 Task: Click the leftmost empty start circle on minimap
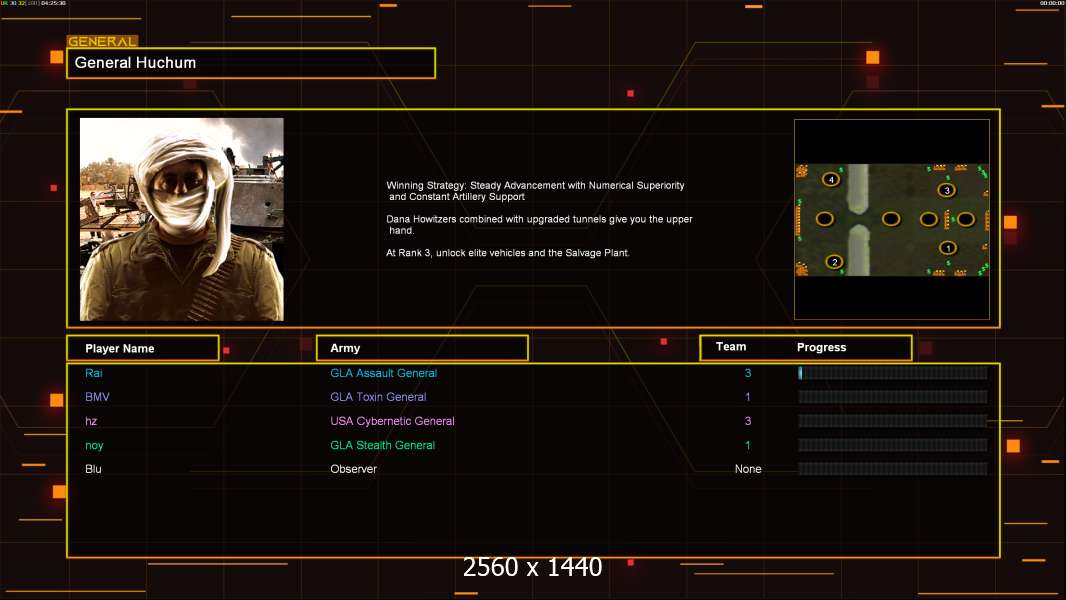825,219
